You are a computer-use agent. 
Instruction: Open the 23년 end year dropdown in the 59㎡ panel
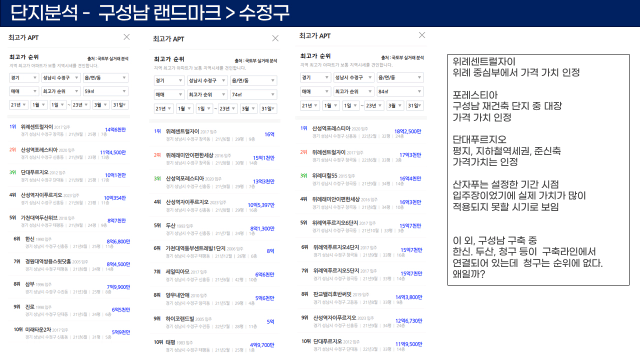(80, 105)
